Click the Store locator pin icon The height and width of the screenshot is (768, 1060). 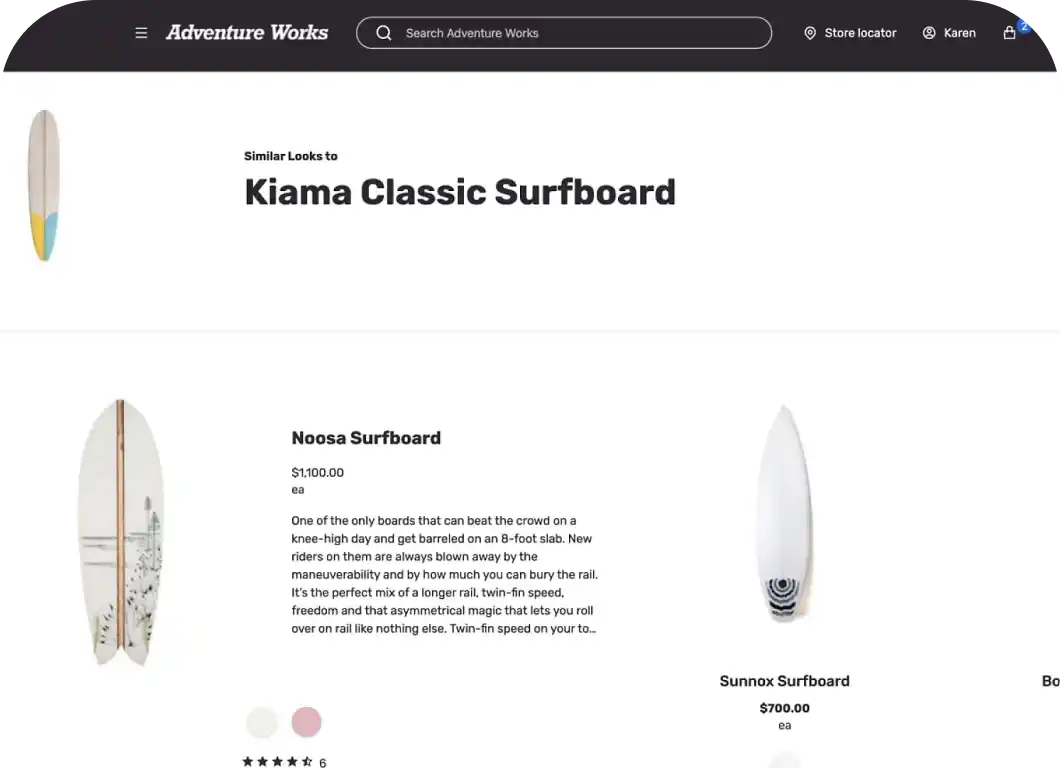[x=810, y=32]
